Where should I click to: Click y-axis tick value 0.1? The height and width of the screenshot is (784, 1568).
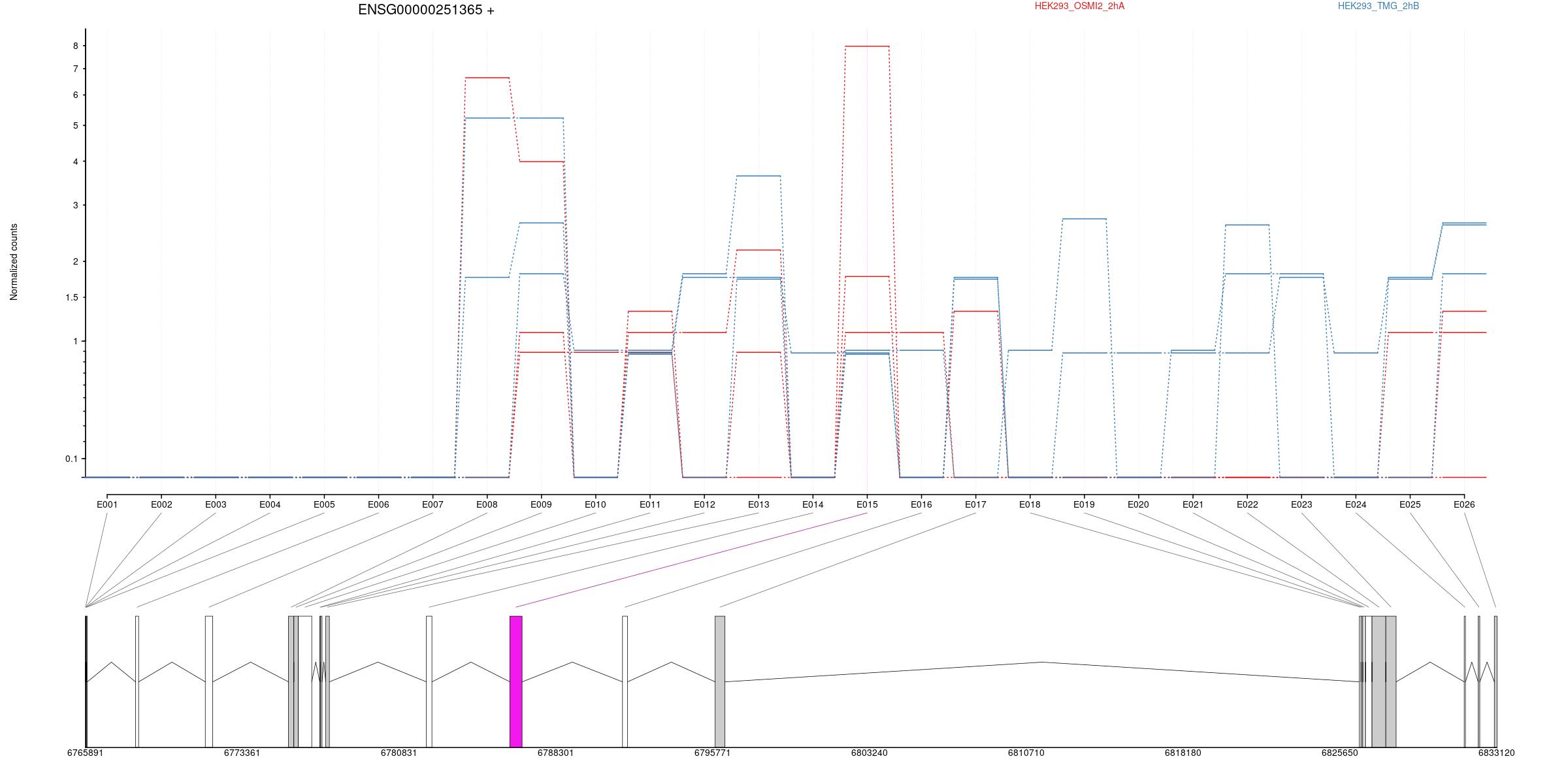[72, 459]
